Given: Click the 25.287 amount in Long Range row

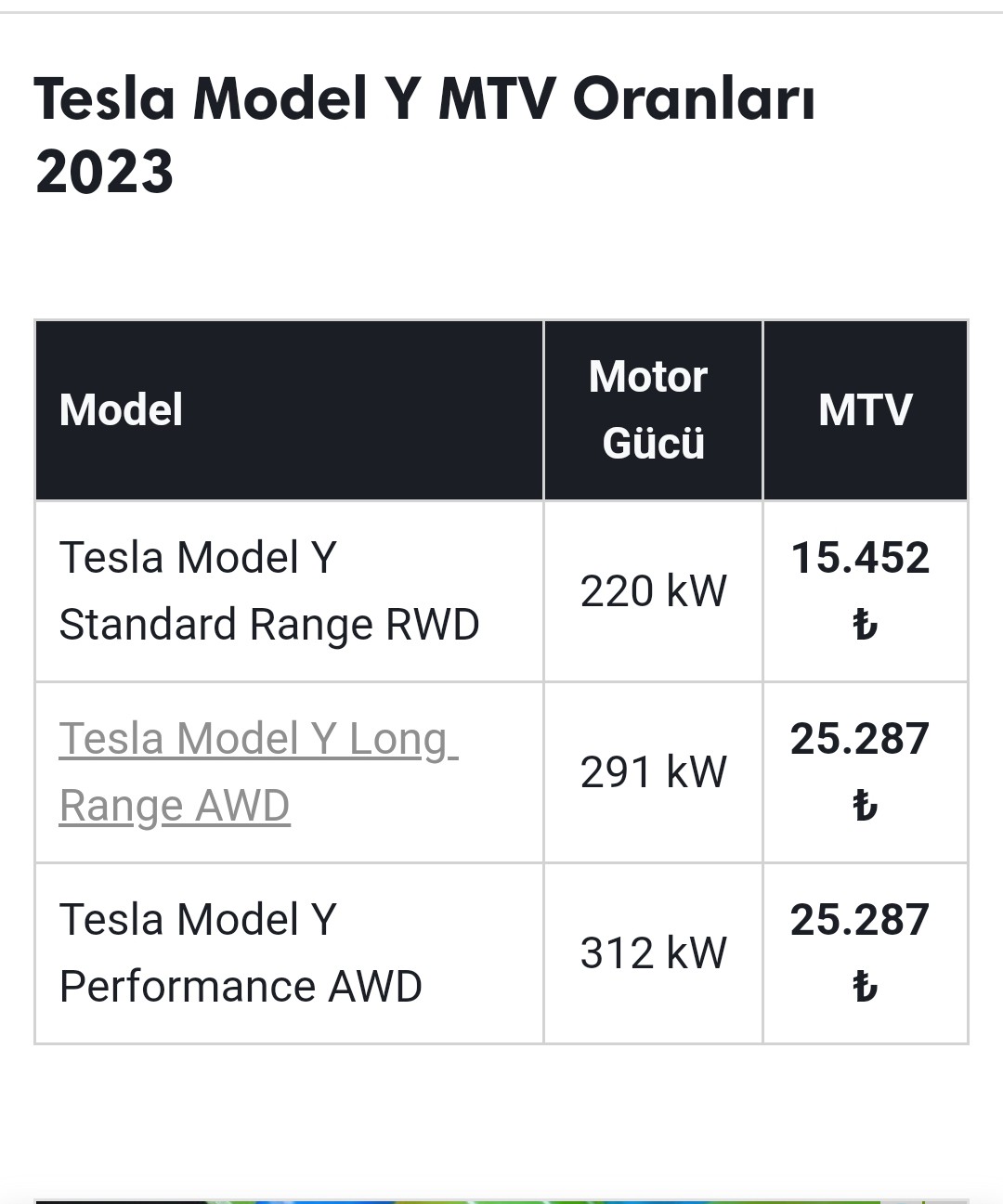Looking at the screenshot, I should point(860,740).
